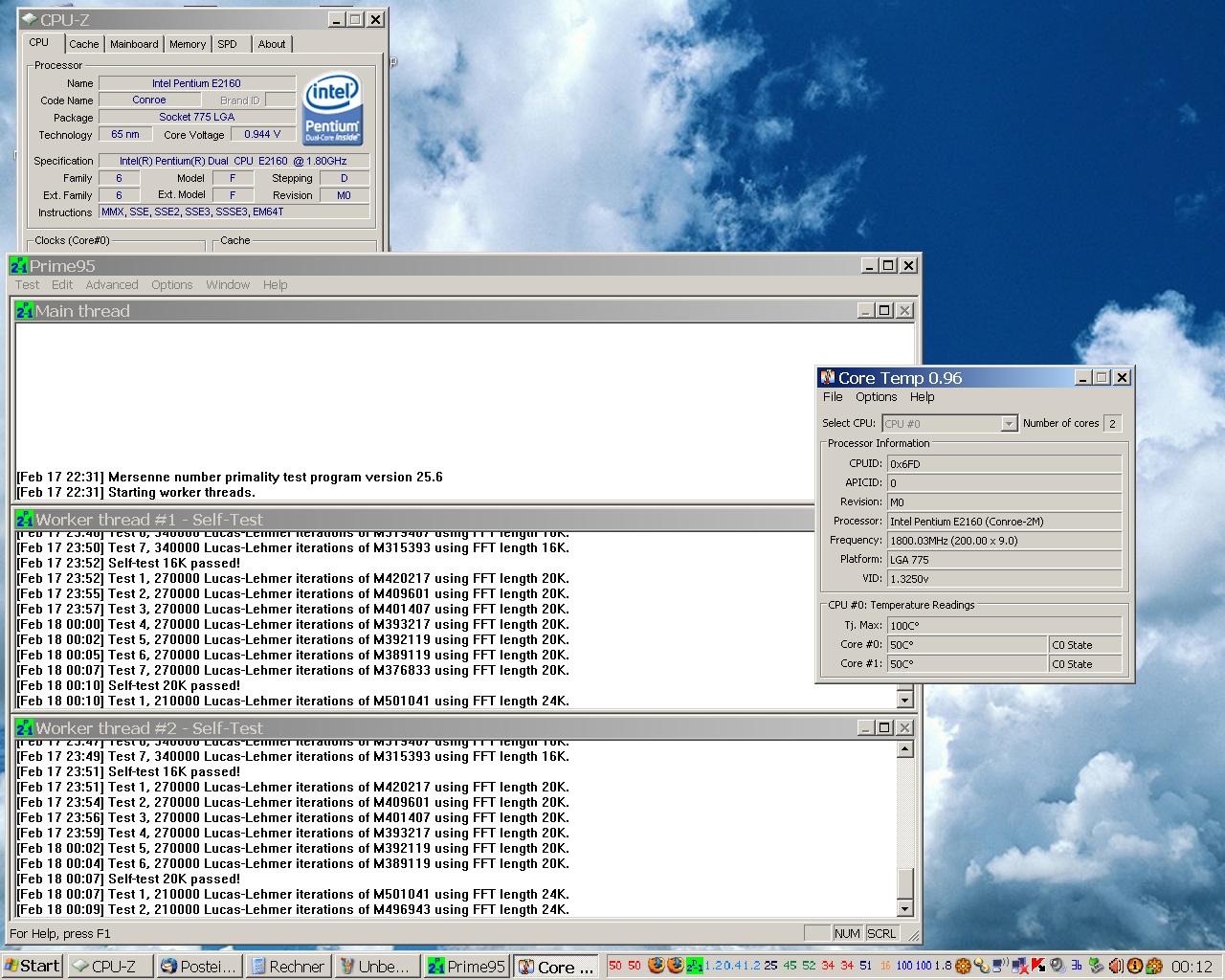Minimize the Main thread child window
The height and width of the screenshot is (980, 1225).
(x=865, y=311)
